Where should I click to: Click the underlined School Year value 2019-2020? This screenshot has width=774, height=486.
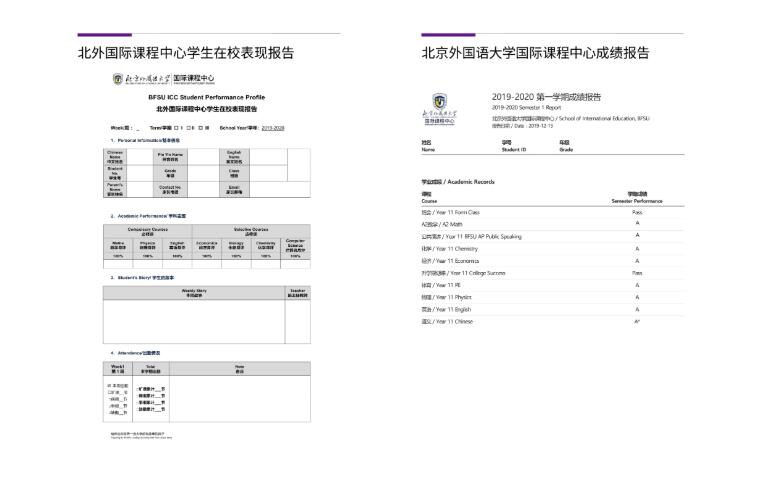point(273,128)
